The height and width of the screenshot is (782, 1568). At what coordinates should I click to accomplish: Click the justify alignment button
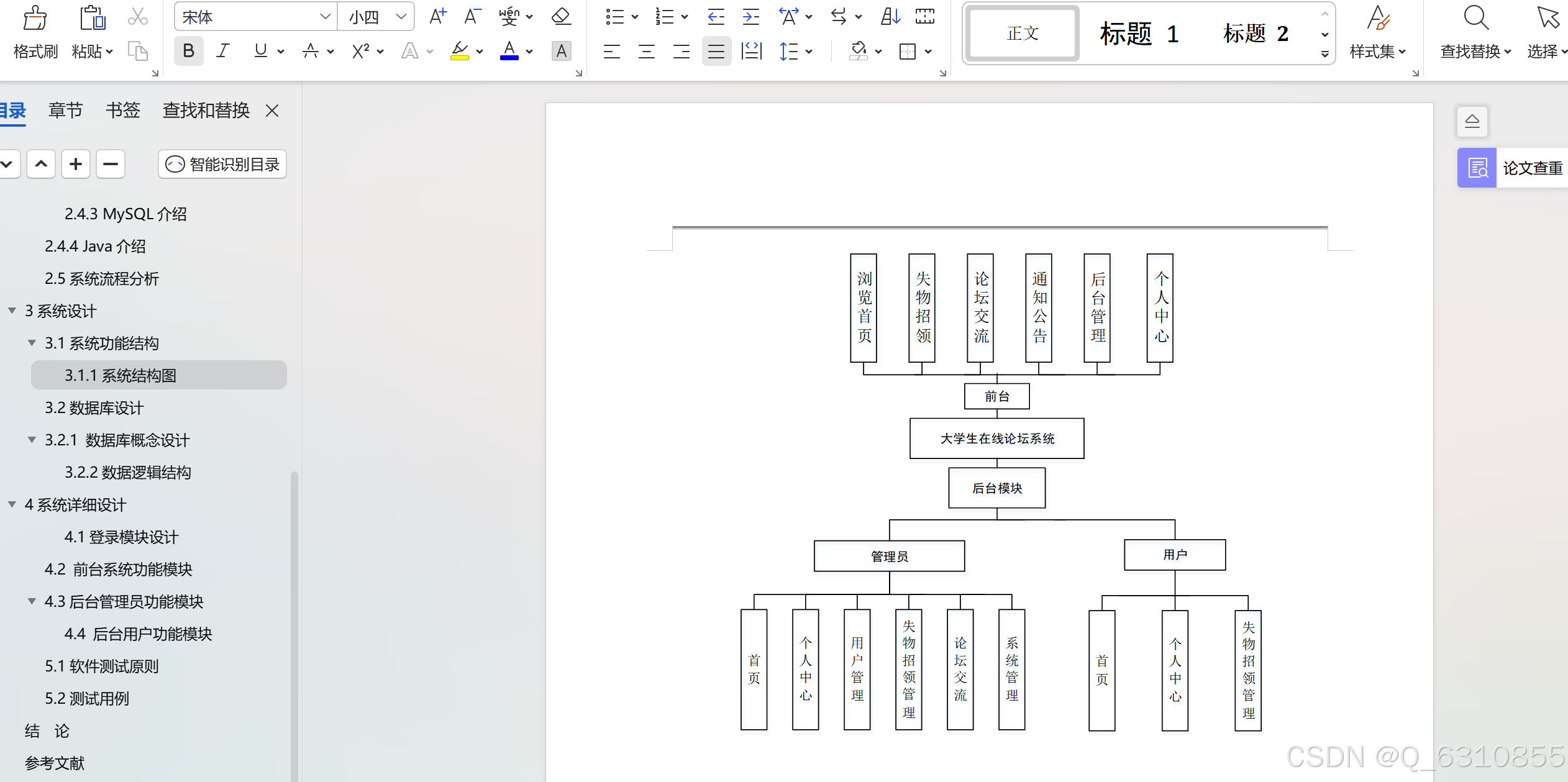(716, 51)
